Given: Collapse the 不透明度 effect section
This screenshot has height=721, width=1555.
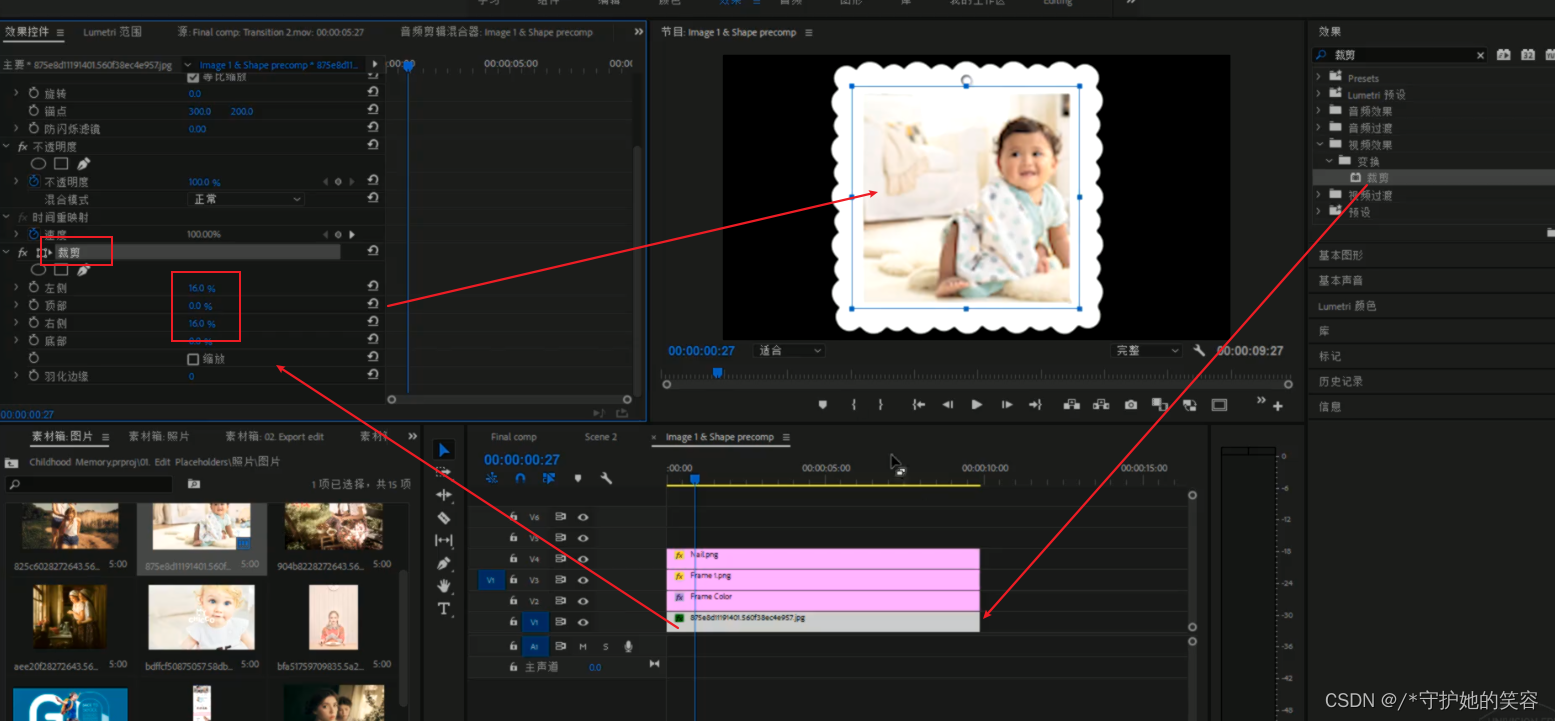Looking at the screenshot, I should [x=7, y=146].
